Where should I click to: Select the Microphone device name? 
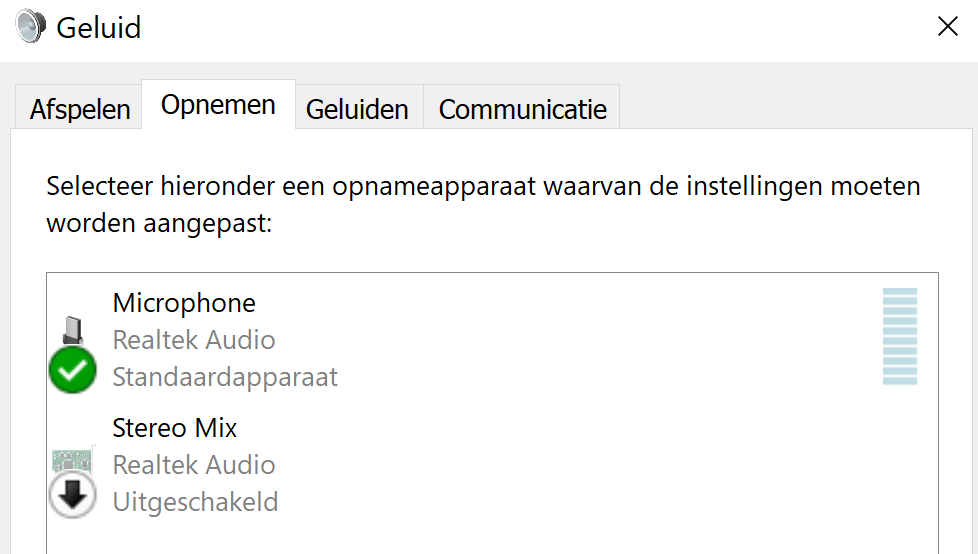(x=184, y=303)
